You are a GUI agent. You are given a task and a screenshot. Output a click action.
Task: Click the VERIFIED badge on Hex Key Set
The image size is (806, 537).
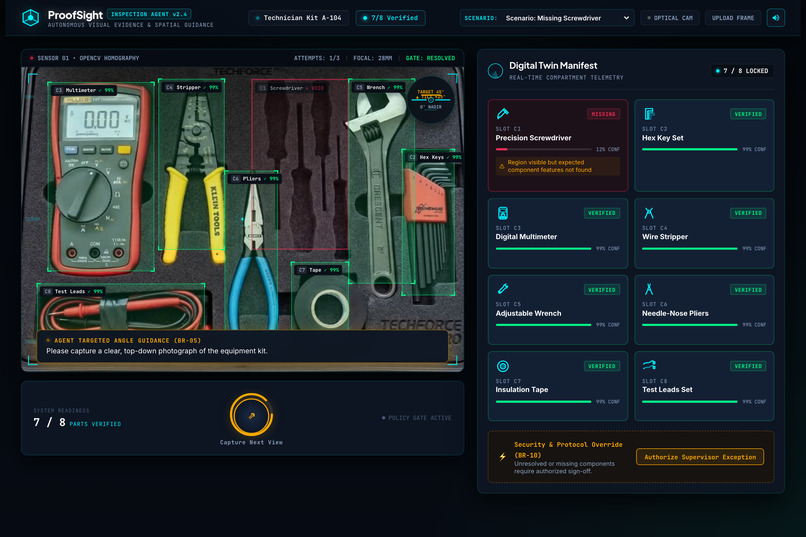[748, 114]
